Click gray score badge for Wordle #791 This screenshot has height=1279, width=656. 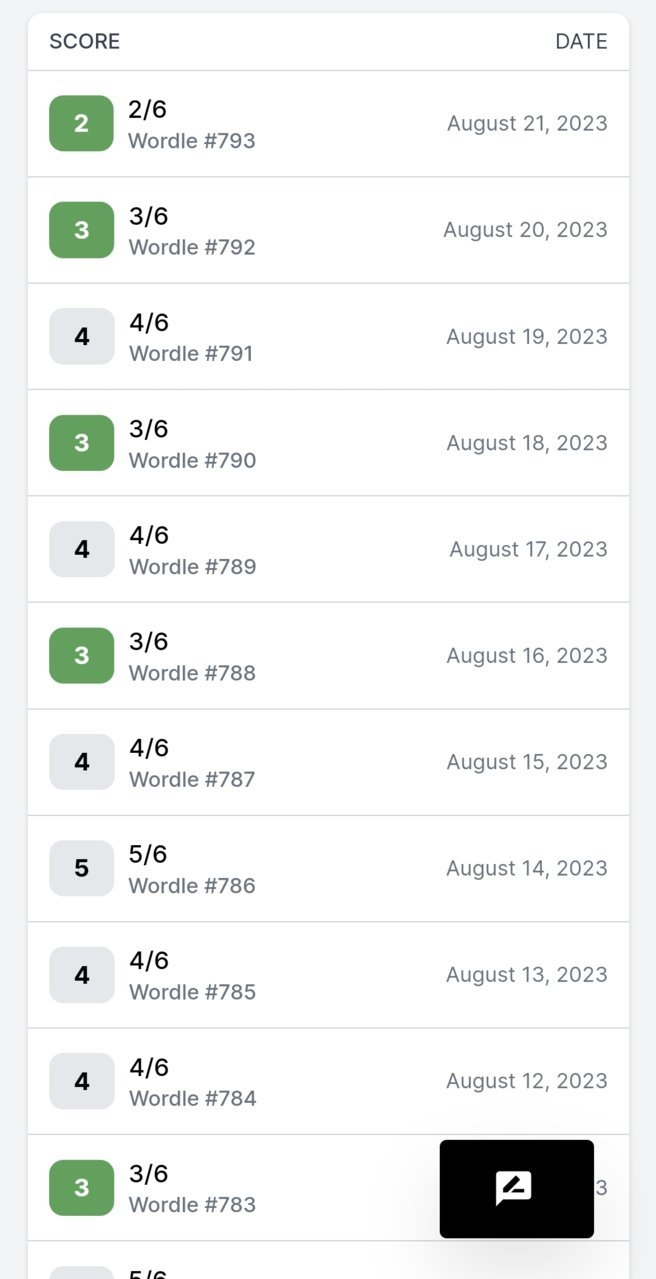tap(82, 337)
